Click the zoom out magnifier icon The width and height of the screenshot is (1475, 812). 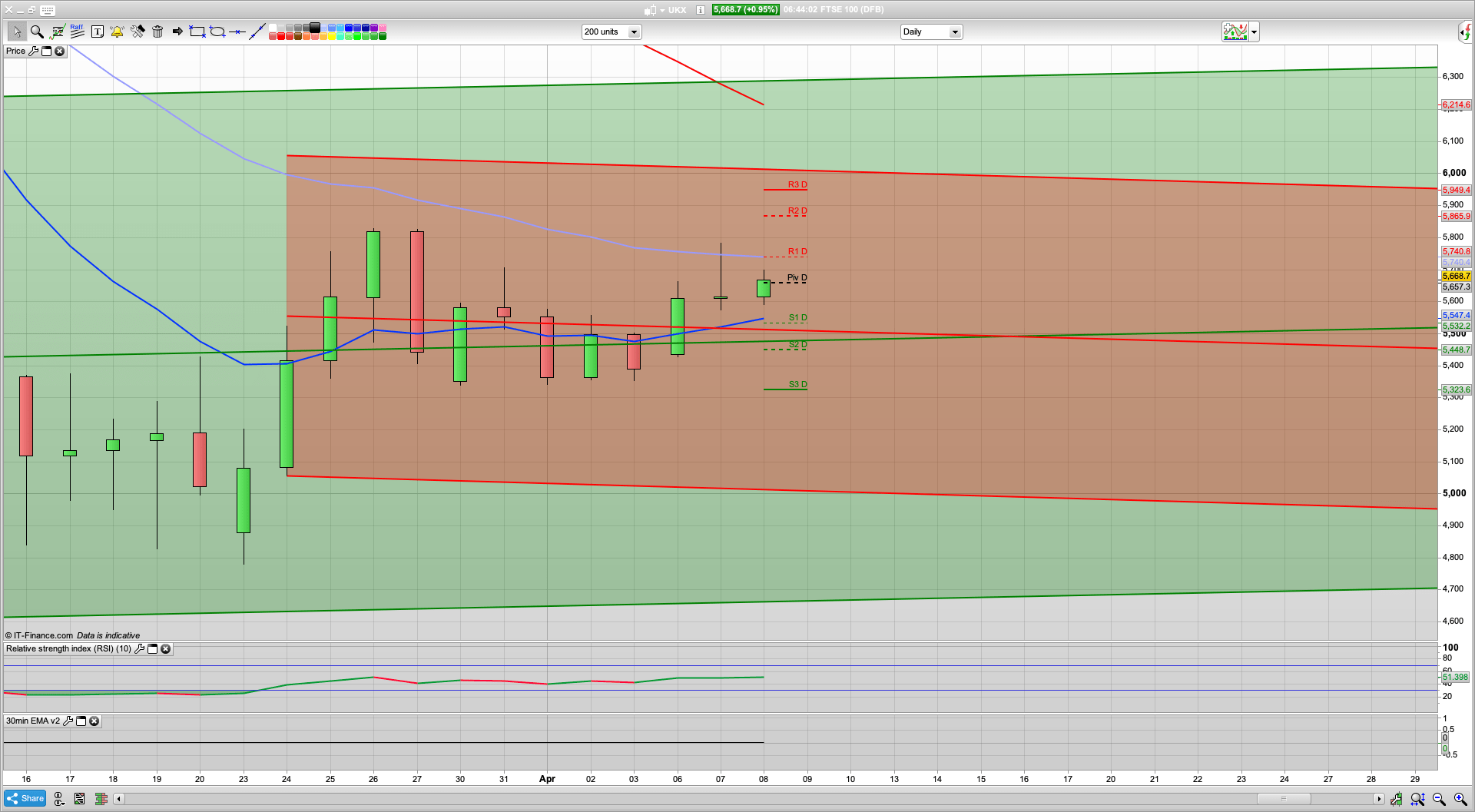pyautogui.click(x=1439, y=799)
